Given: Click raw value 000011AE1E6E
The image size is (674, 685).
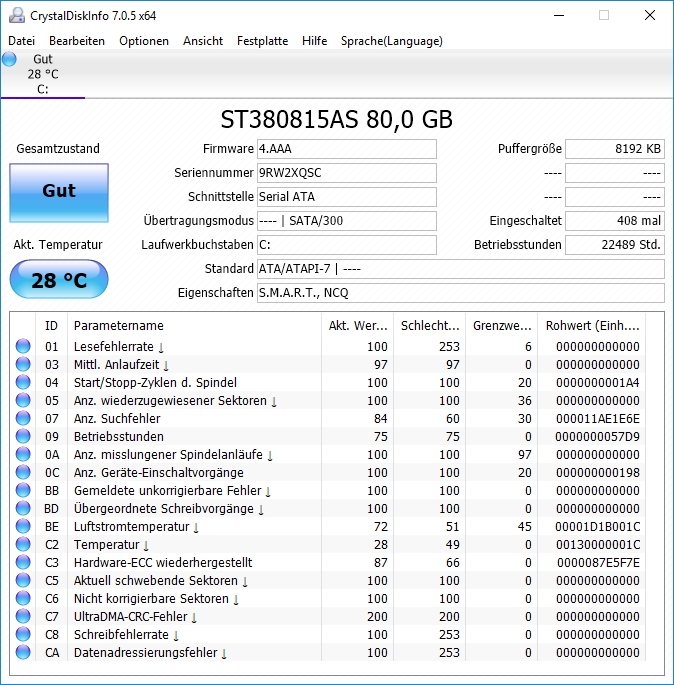Looking at the screenshot, I should [598, 419].
